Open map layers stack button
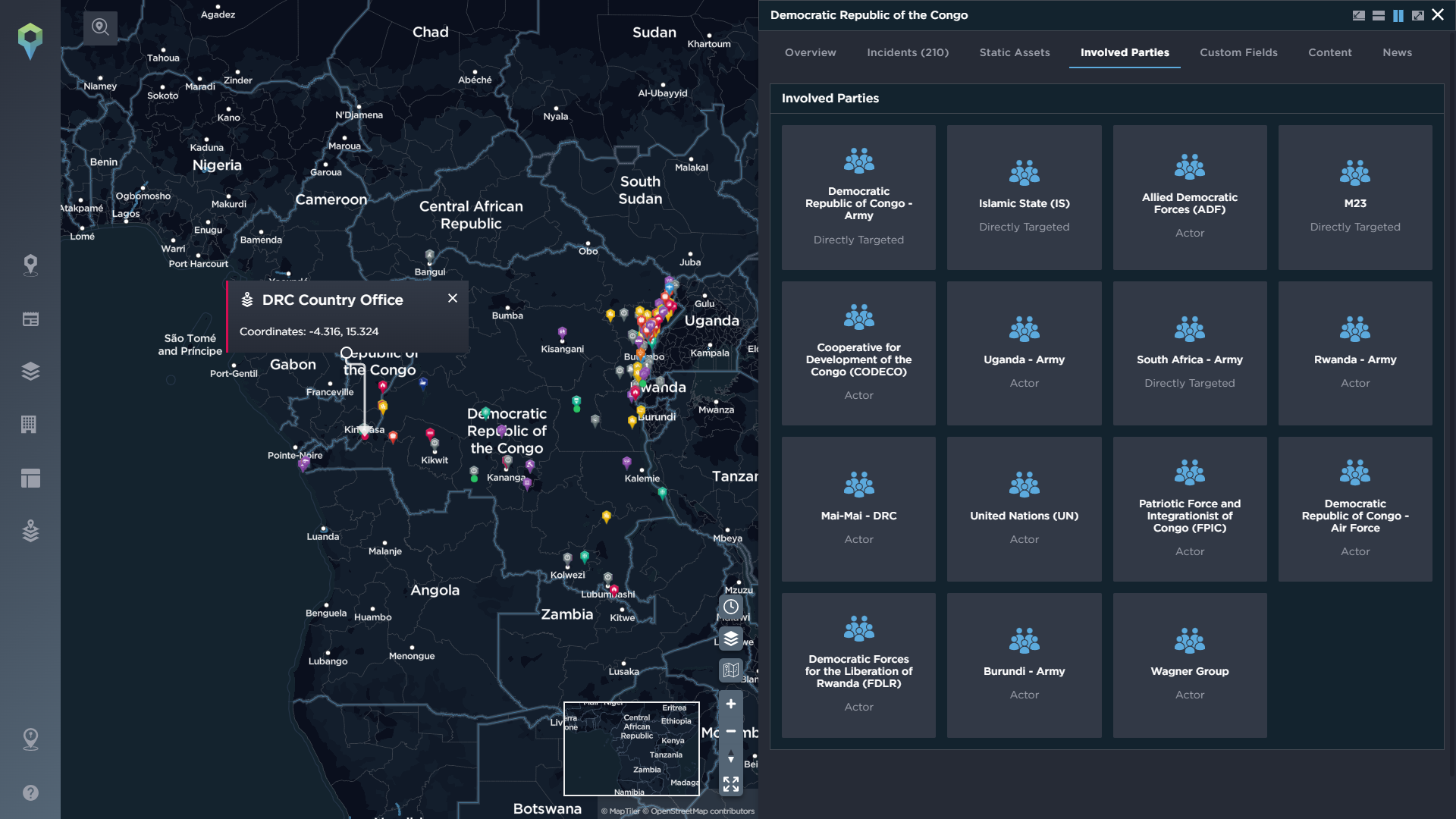The image size is (1456, 819). click(731, 639)
